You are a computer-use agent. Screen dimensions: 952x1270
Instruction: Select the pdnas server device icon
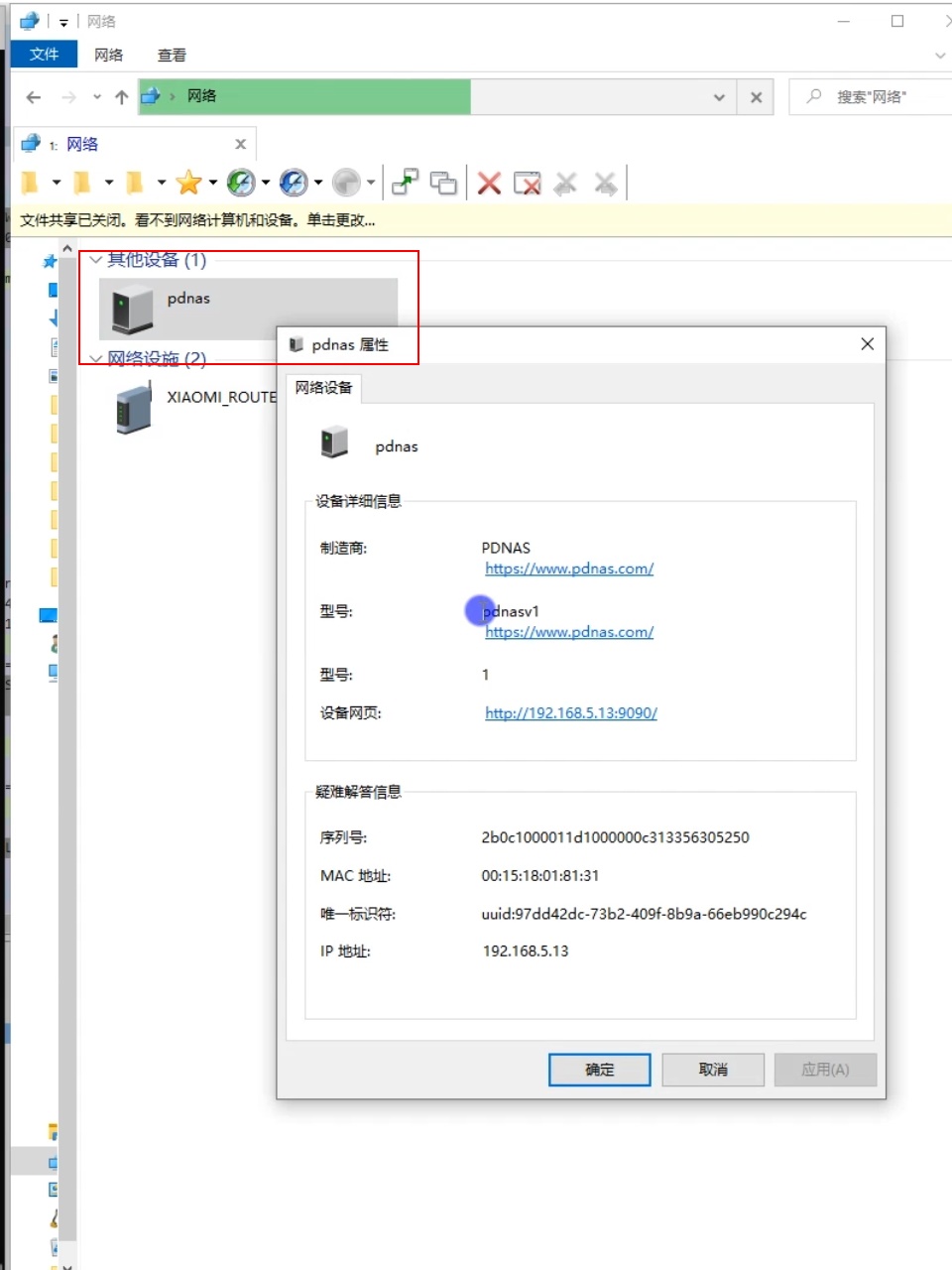[133, 308]
